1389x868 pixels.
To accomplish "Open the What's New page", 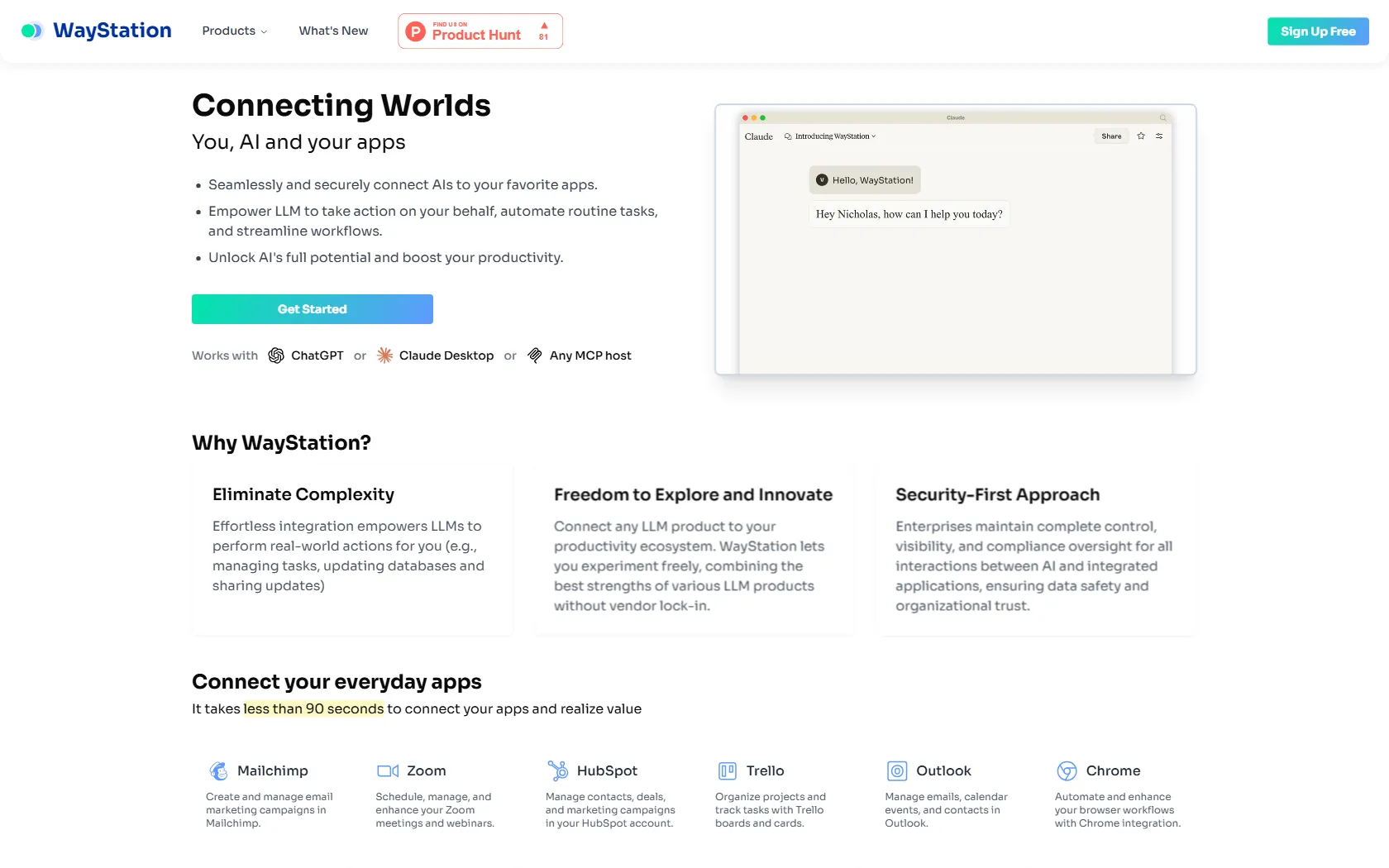I will coord(333,31).
